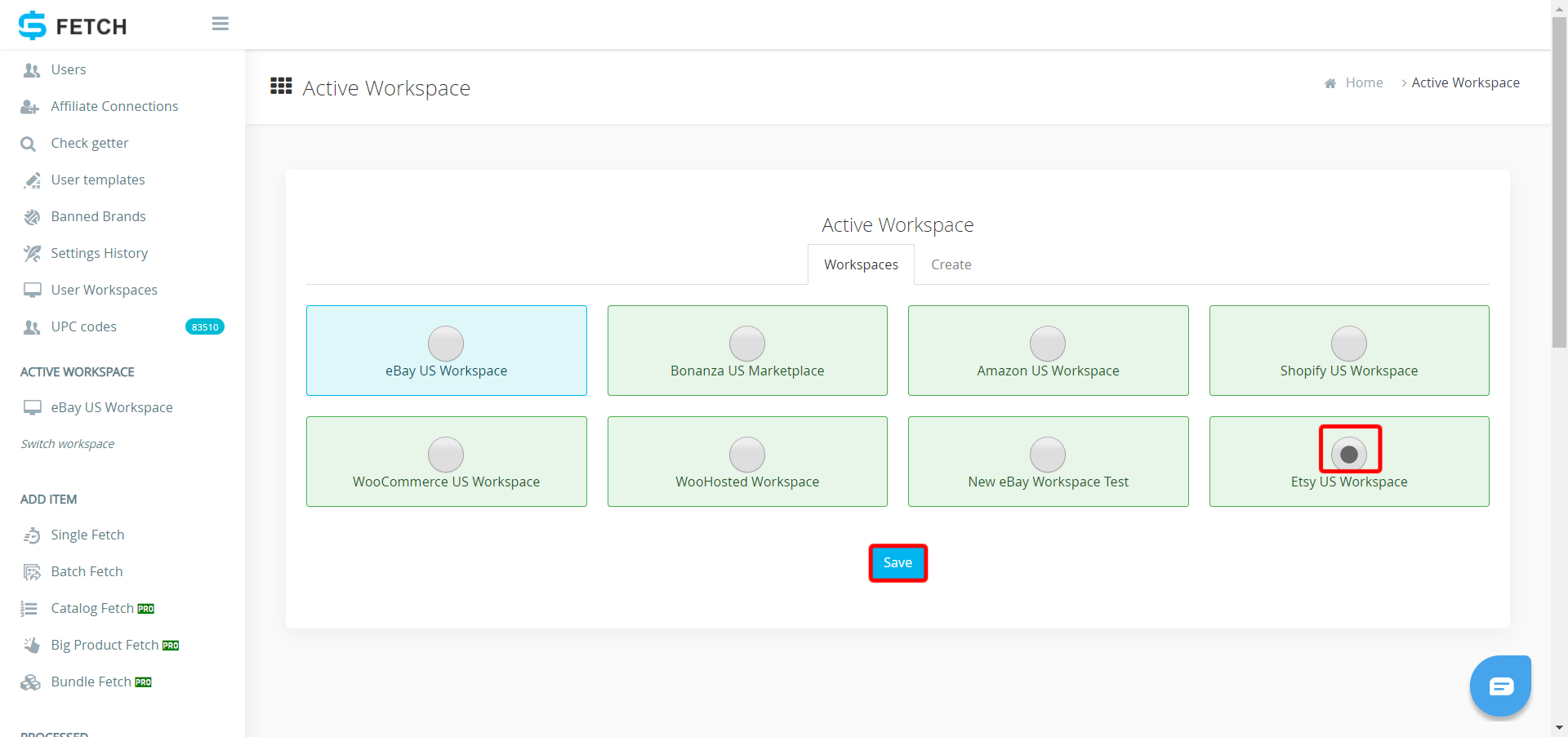Click the PRO badge next to Bundle Fetch
This screenshot has height=737, width=1568.
tap(144, 682)
